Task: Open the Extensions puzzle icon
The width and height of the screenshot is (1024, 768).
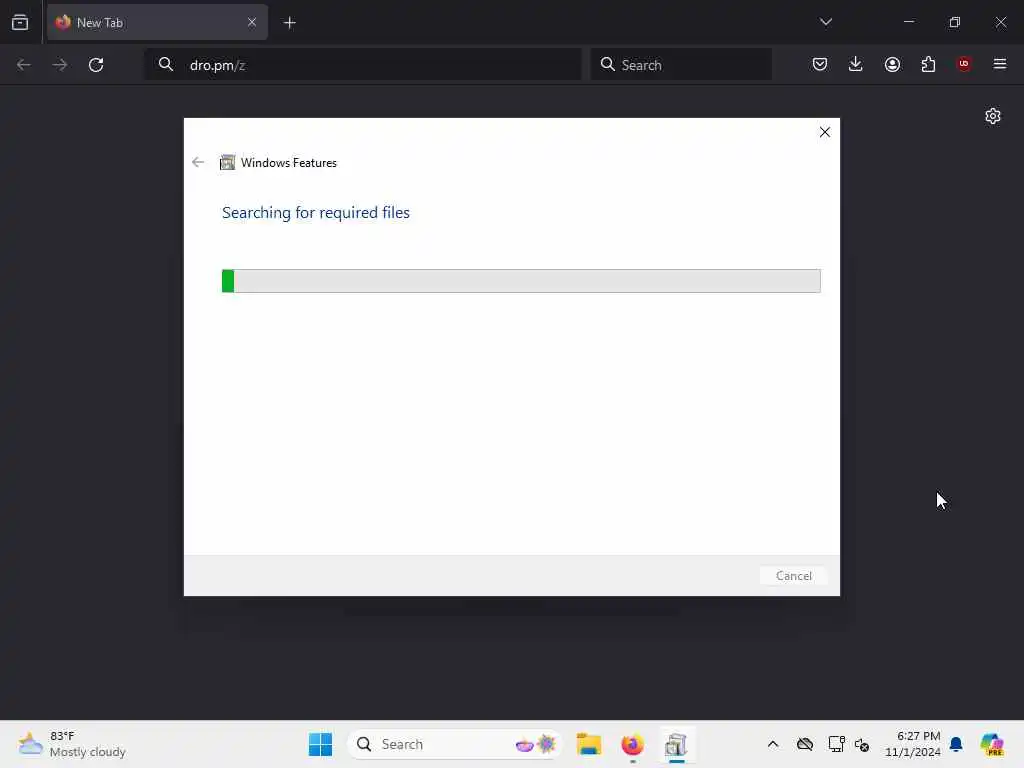Action: coord(928,64)
